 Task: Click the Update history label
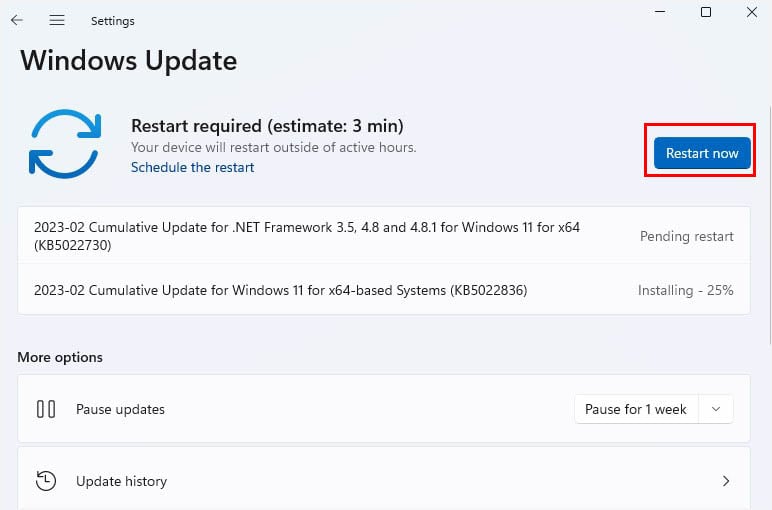pos(121,481)
